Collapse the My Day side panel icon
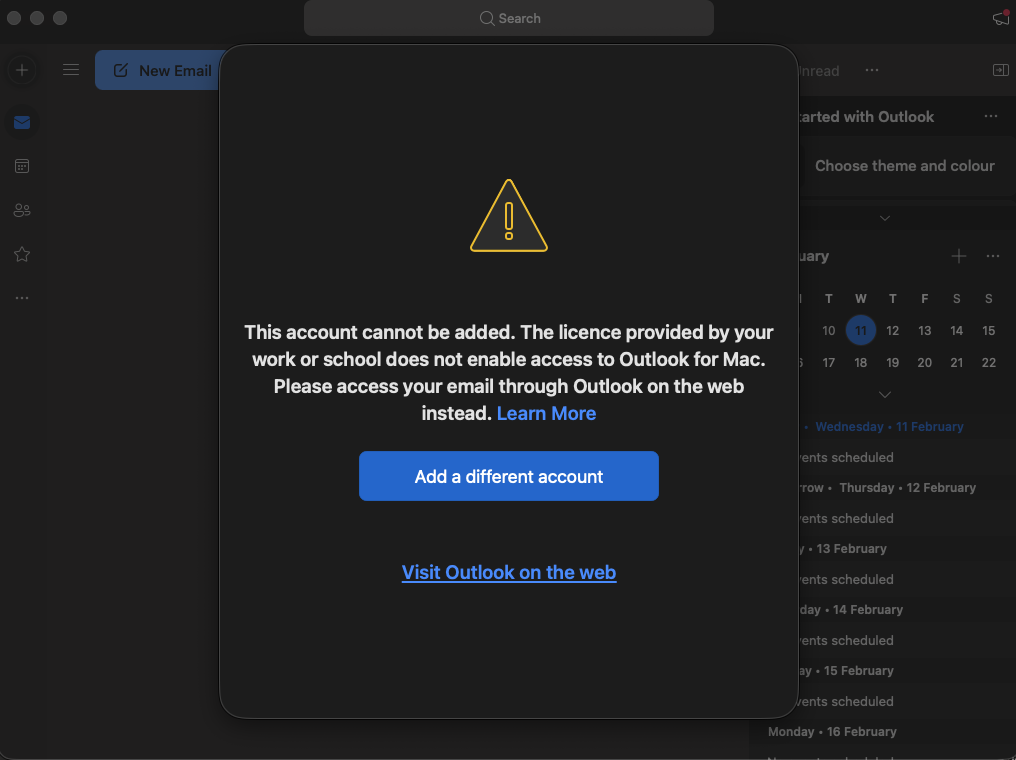The height and width of the screenshot is (760, 1016). tap(1000, 70)
